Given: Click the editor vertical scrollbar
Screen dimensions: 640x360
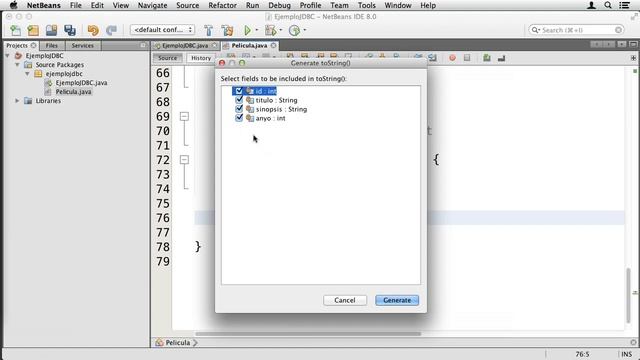Looking at the screenshot, I should tap(629, 295).
